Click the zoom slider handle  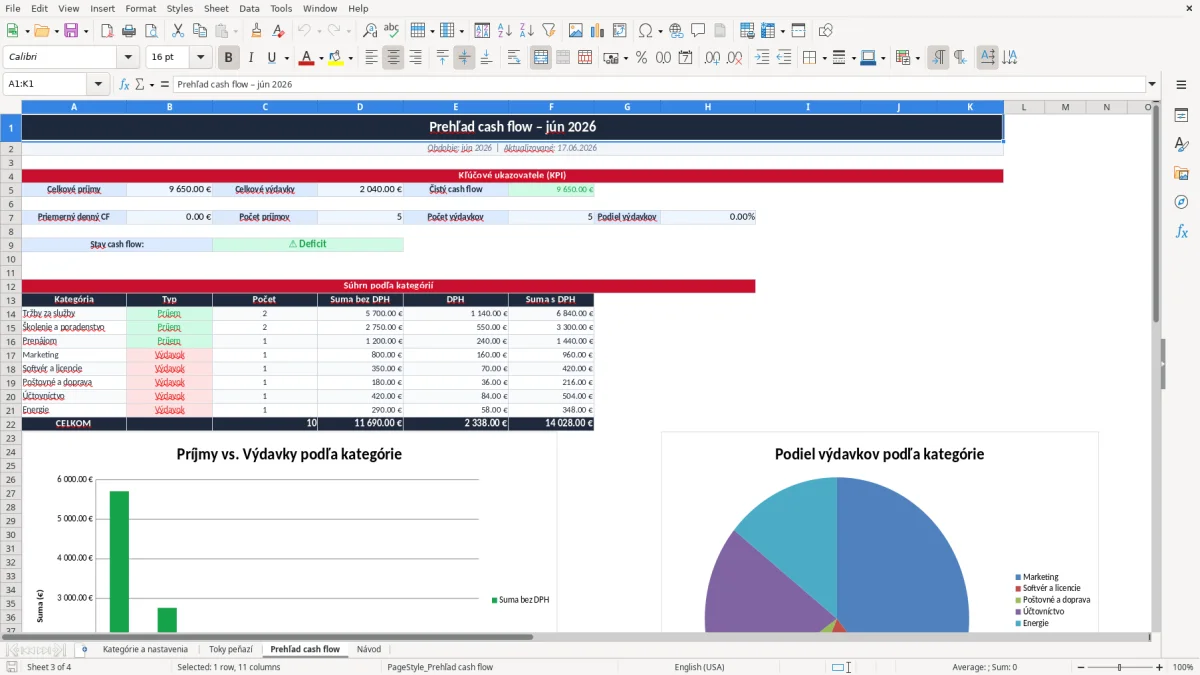click(x=1119, y=667)
